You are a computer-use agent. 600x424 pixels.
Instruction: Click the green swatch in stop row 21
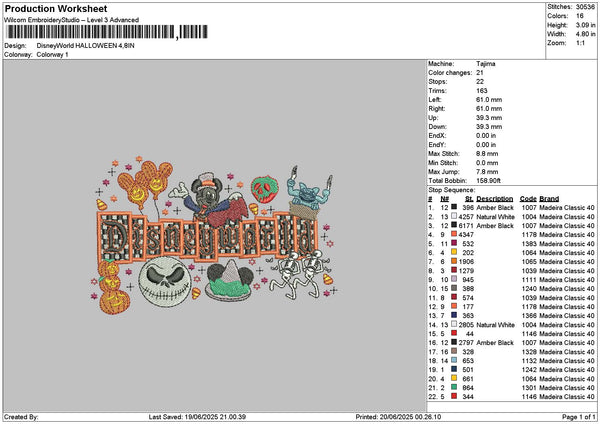coord(454,387)
